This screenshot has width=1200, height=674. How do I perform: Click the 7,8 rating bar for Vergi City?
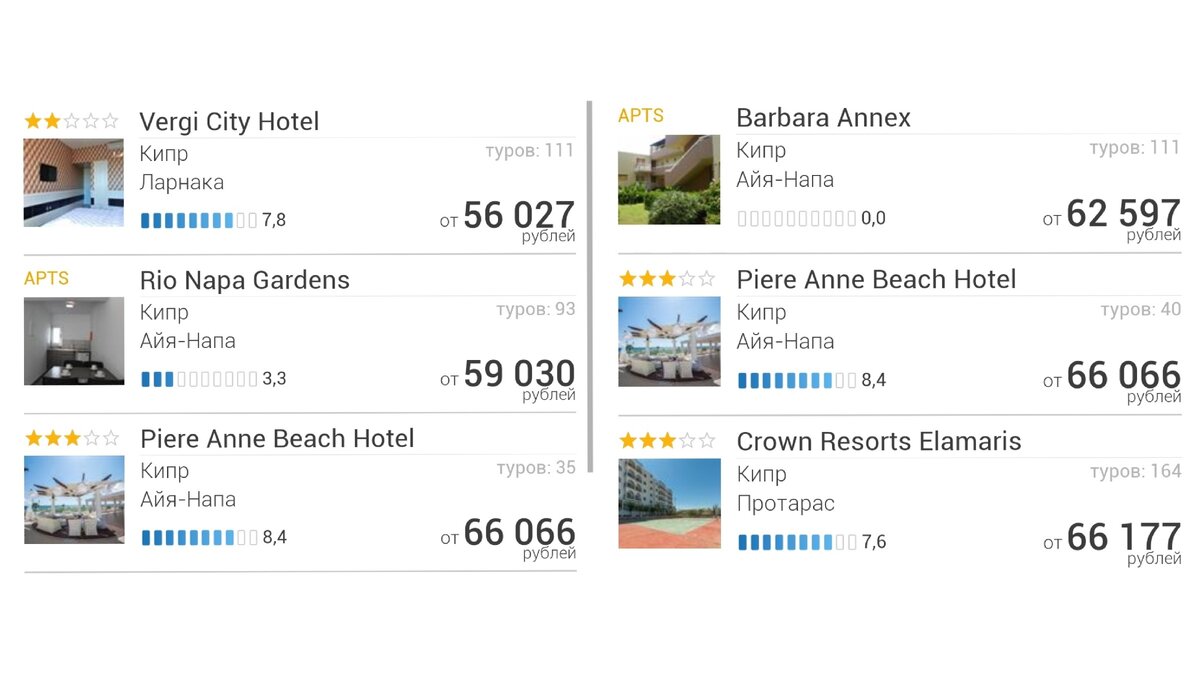pyautogui.click(x=198, y=220)
